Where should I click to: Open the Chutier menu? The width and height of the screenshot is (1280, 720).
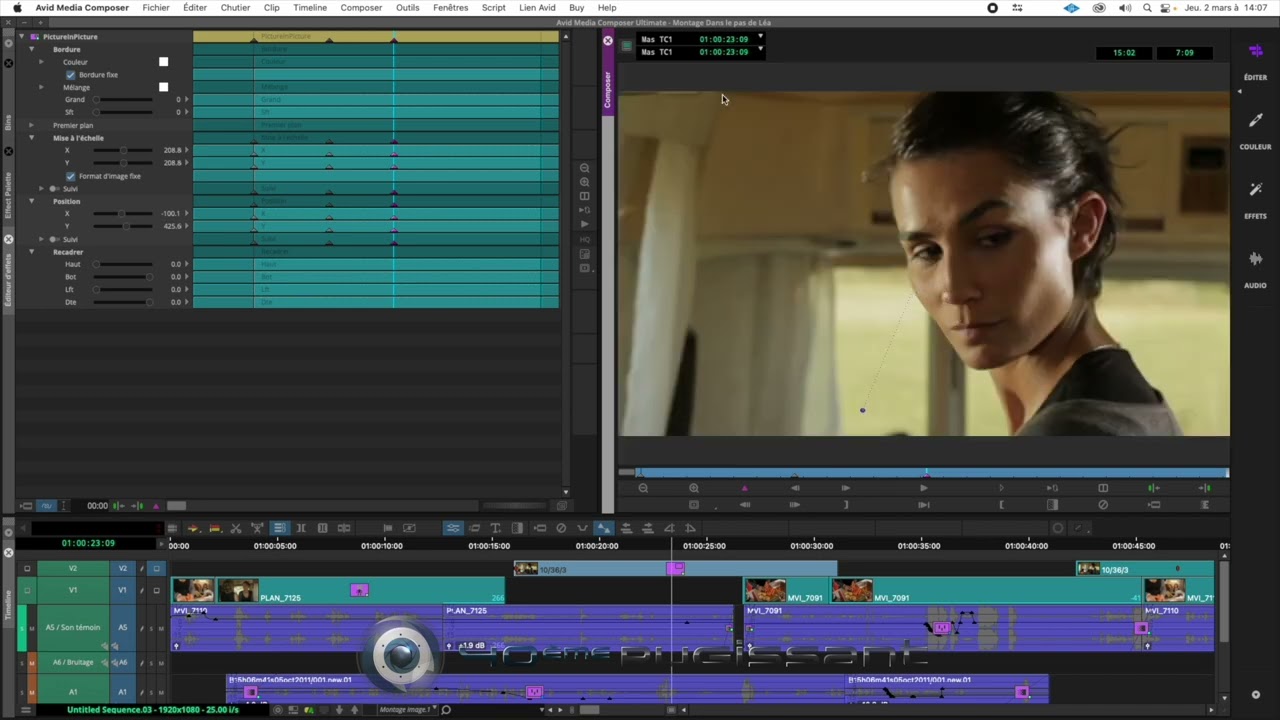click(235, 7)
